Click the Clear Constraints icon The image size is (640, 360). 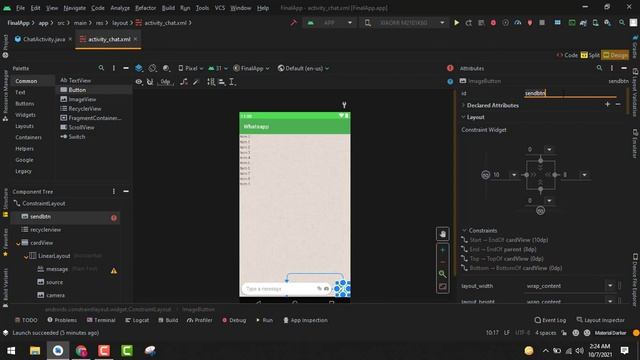point(184,82)
